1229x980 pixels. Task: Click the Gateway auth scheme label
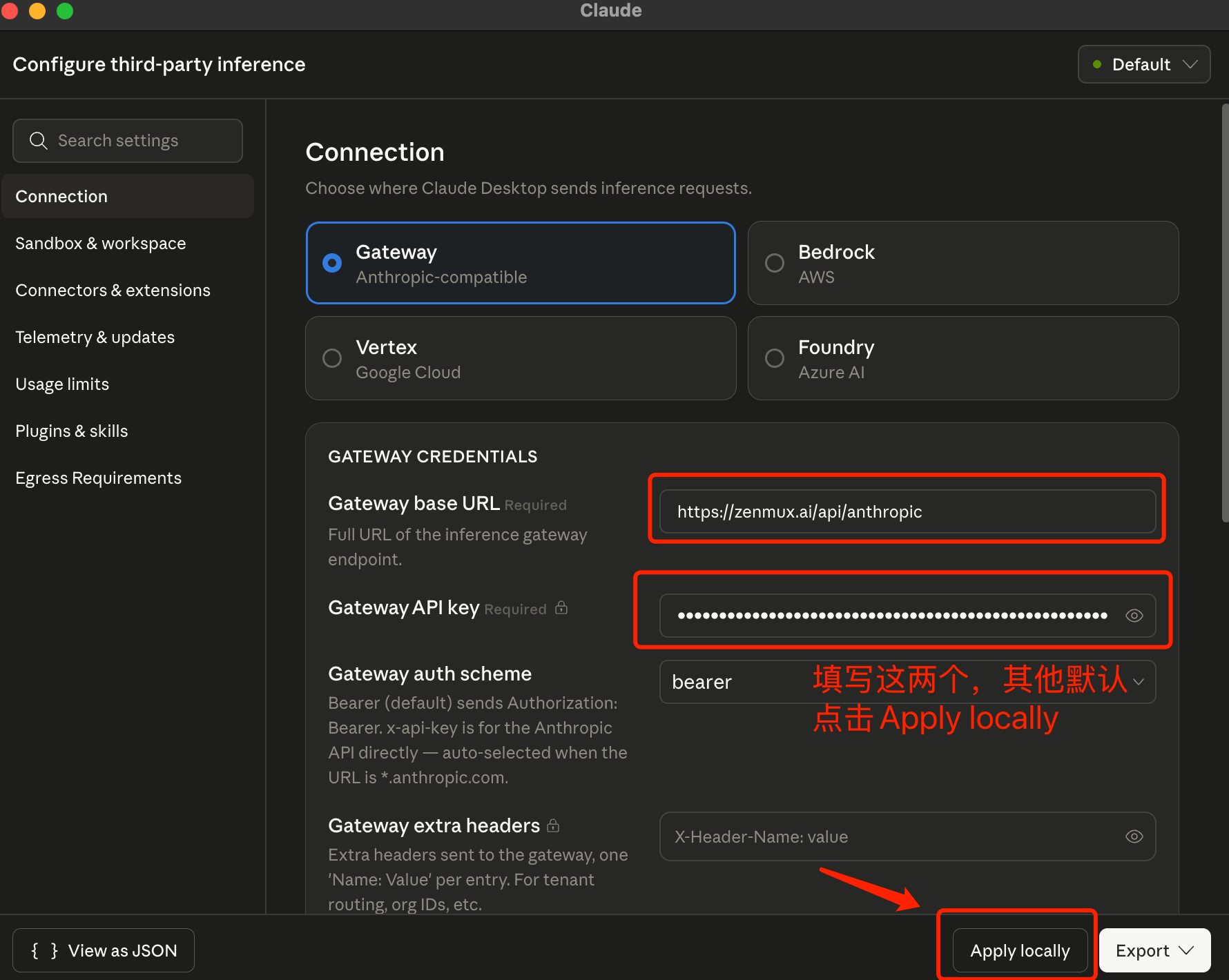[x=430, y=674]
